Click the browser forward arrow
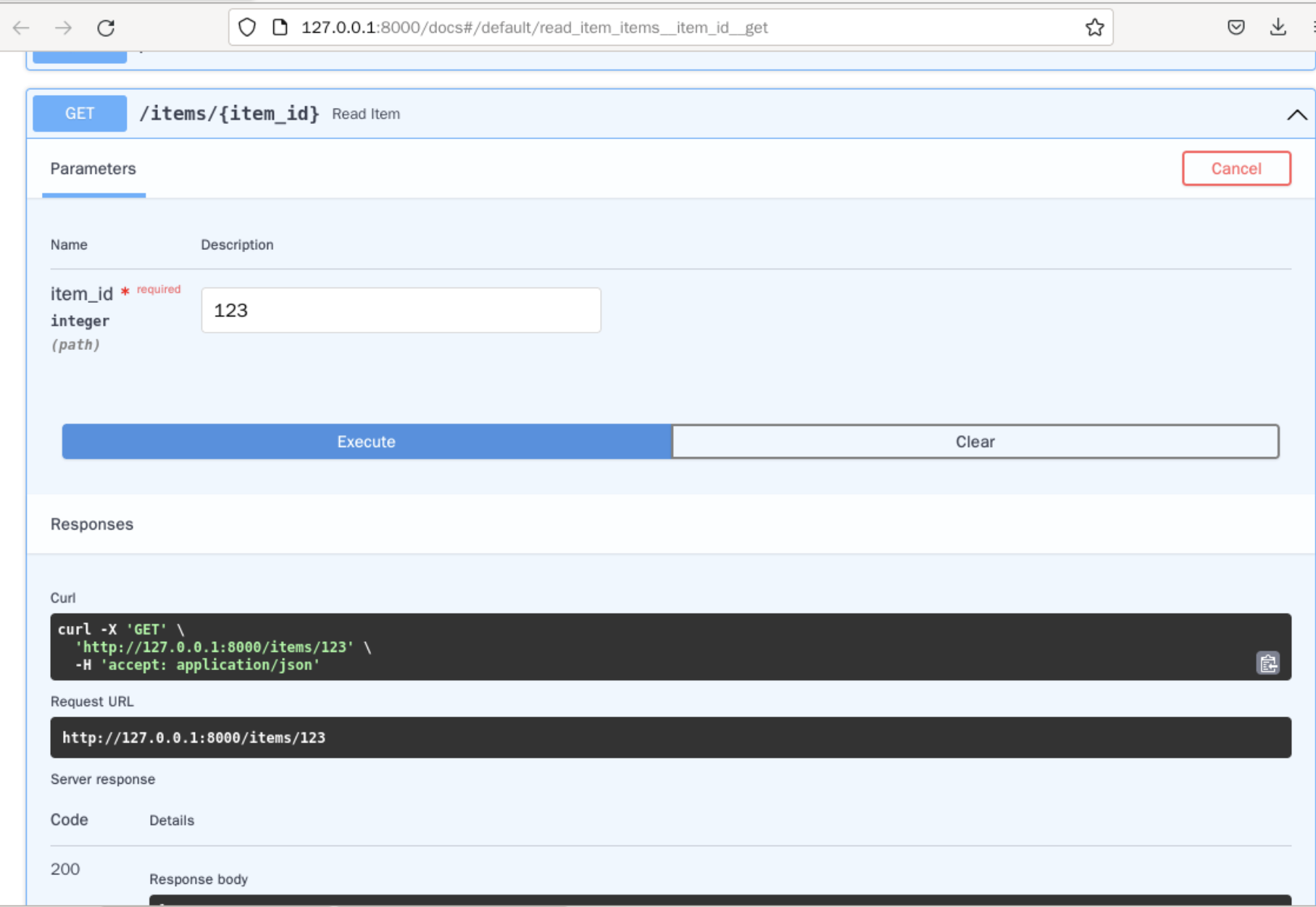Screen dimensions: 1316x907 click(x=64, y=28)
